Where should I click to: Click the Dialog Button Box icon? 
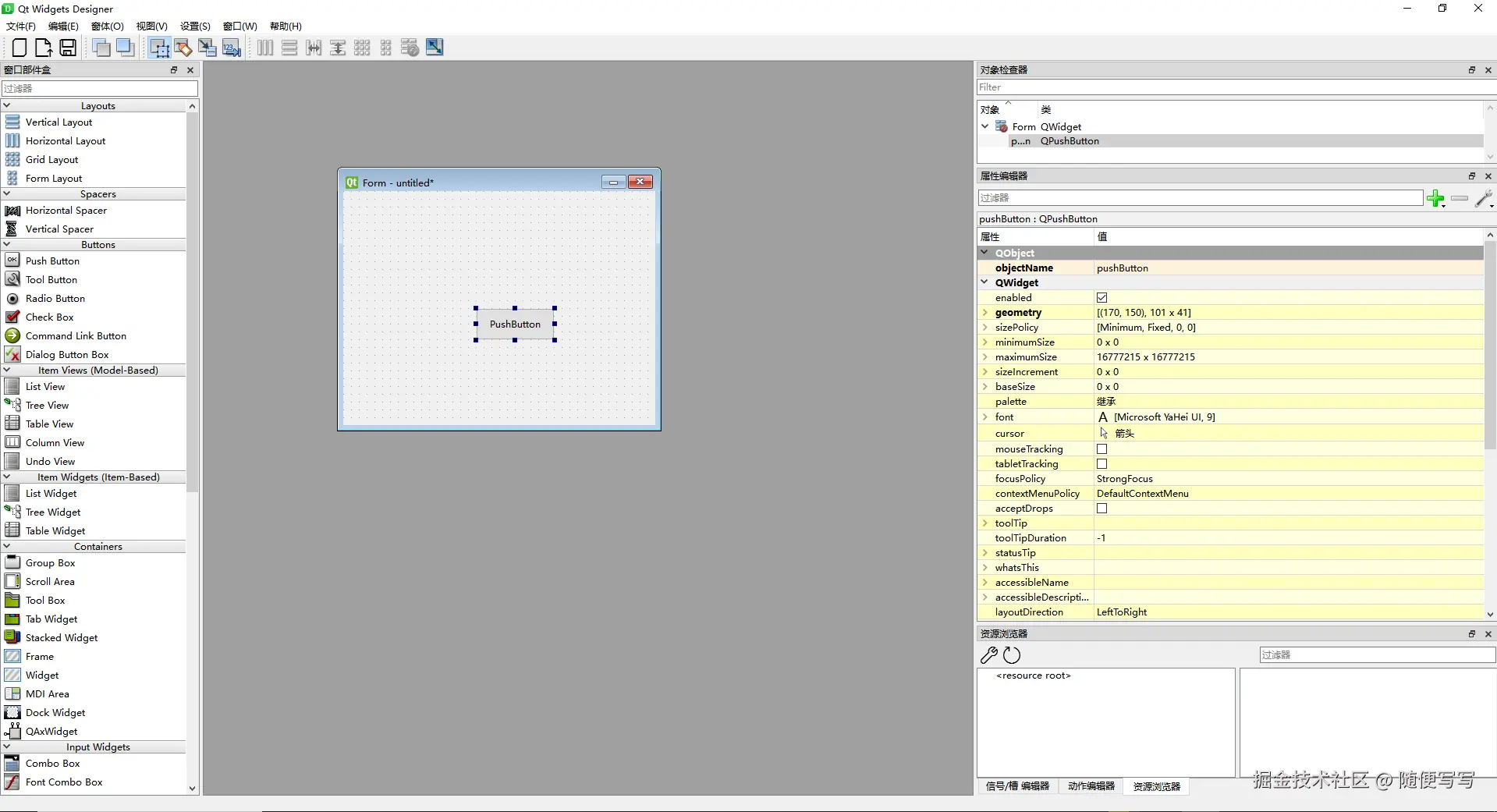[x=12, y=354]
